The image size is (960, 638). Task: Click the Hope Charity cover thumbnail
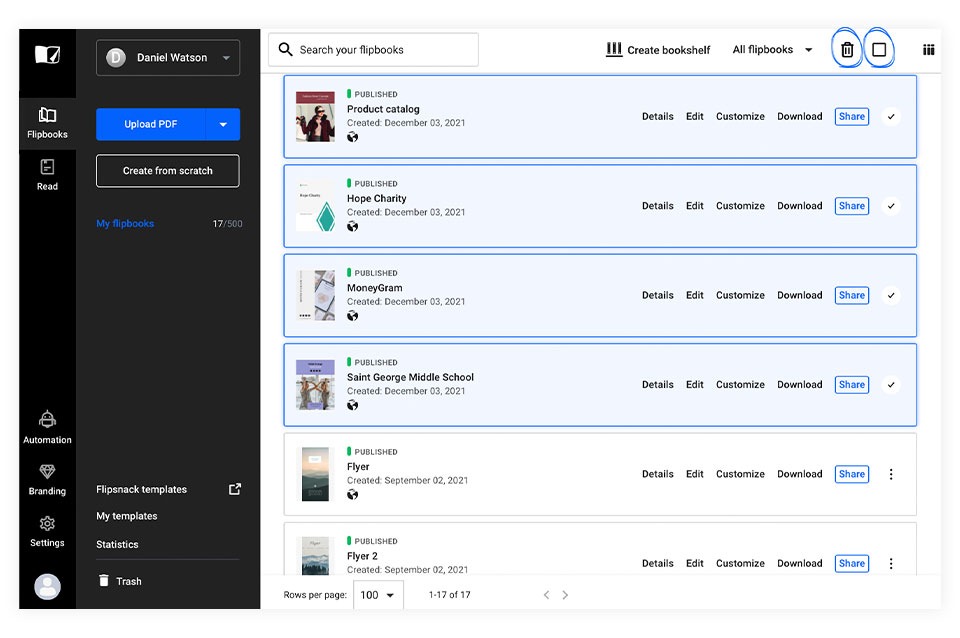click(315, 206)
